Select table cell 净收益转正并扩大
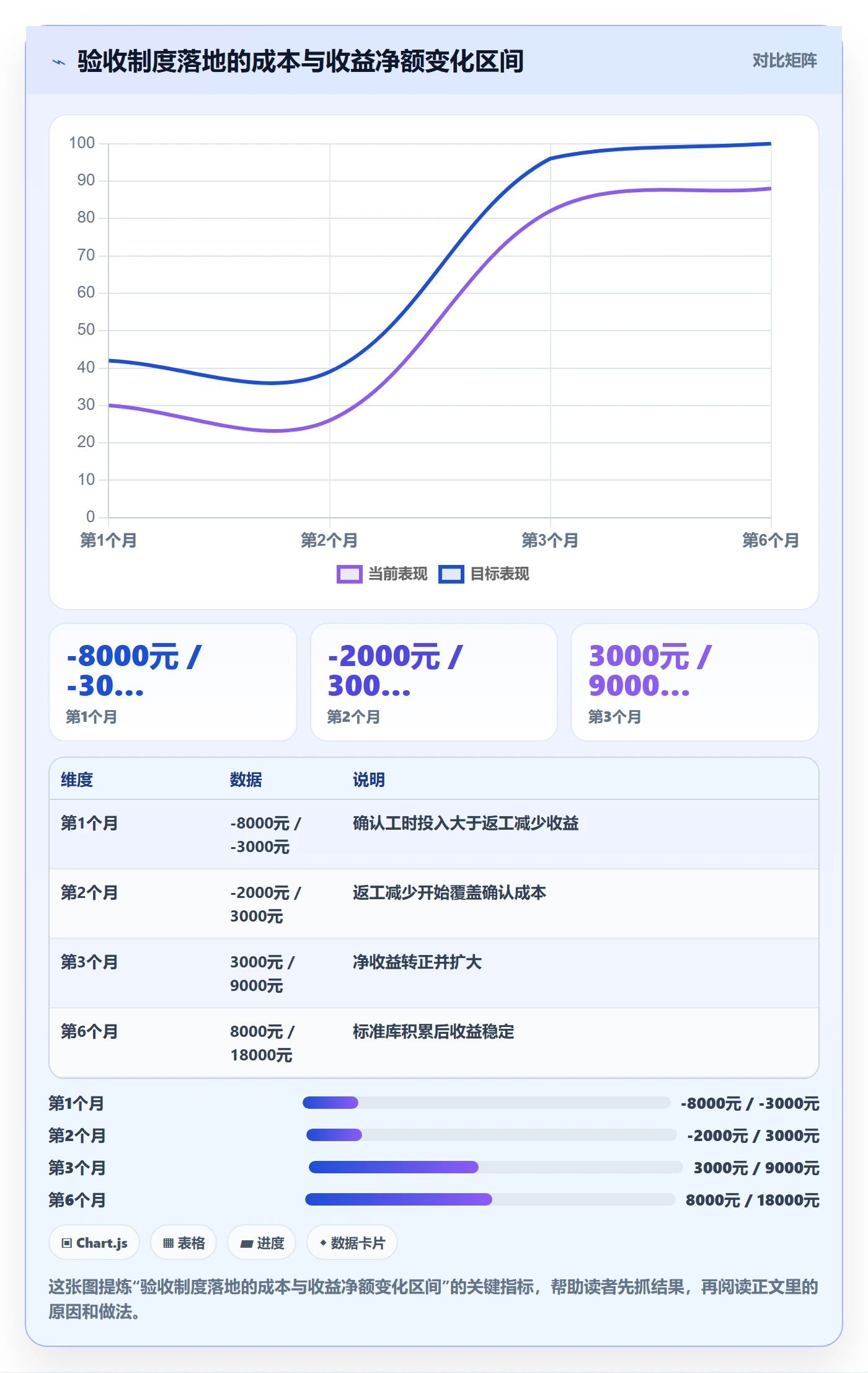The image size is (868, 1373). (417, 962)
